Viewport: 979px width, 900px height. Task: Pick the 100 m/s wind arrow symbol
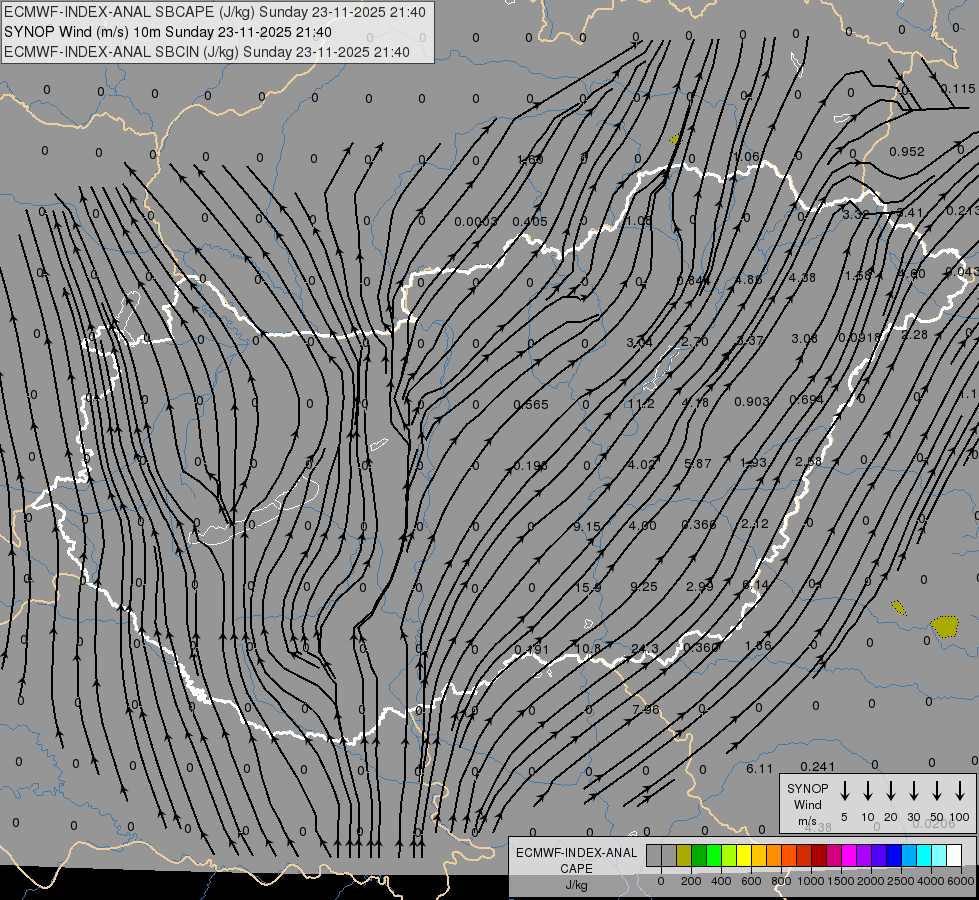tap(960, 791)
